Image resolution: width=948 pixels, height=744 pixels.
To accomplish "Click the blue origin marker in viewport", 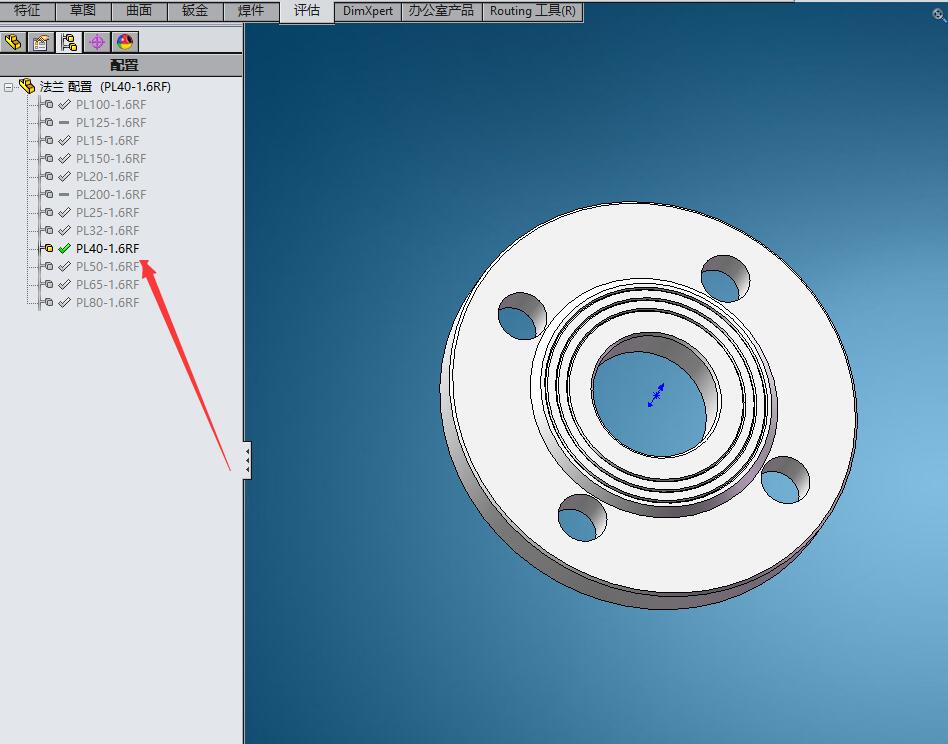I will point(656,395).
